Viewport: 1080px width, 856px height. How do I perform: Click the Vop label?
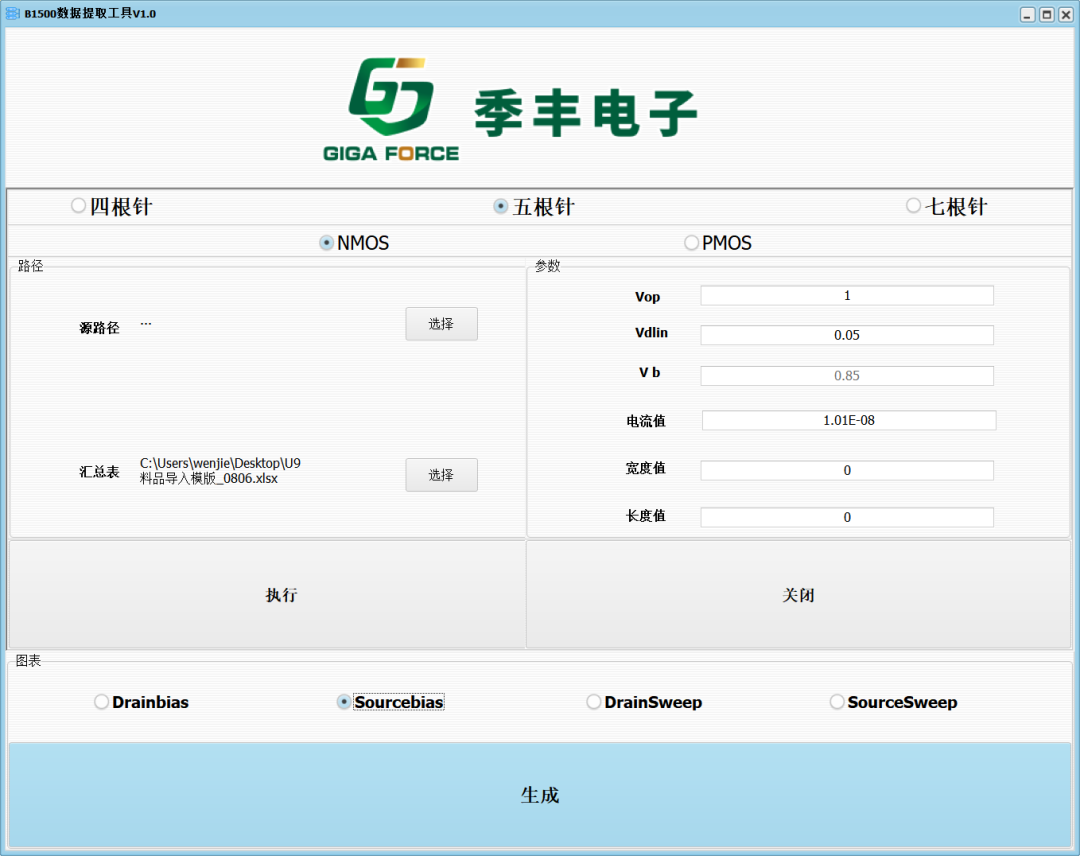tap(647, 297)
